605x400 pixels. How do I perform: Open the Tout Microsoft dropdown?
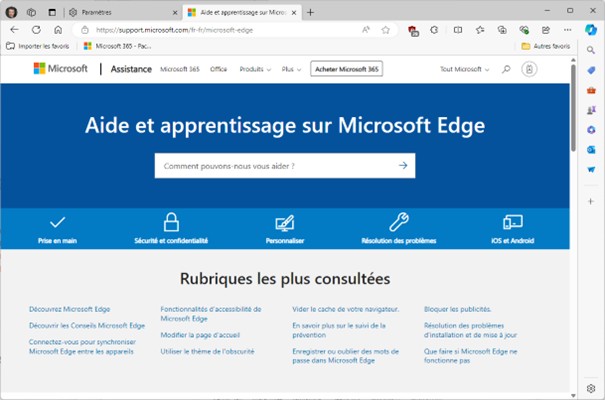click(465, 69)
